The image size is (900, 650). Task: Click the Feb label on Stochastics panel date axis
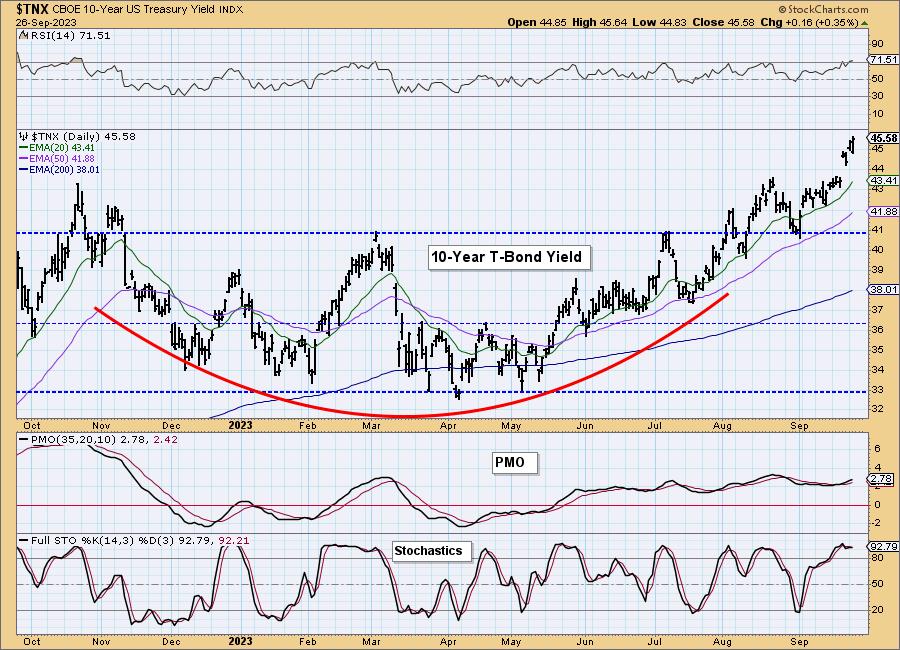(308, 641)
